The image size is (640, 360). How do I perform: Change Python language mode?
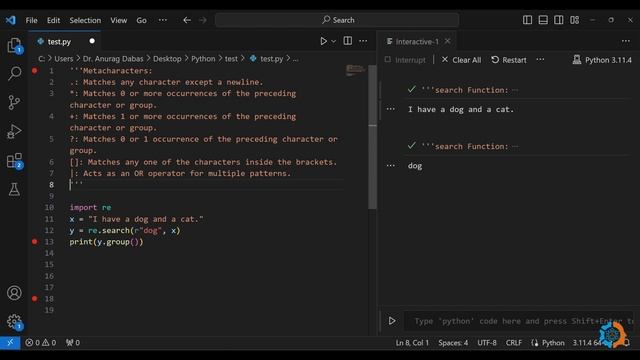tap(553, 343)
